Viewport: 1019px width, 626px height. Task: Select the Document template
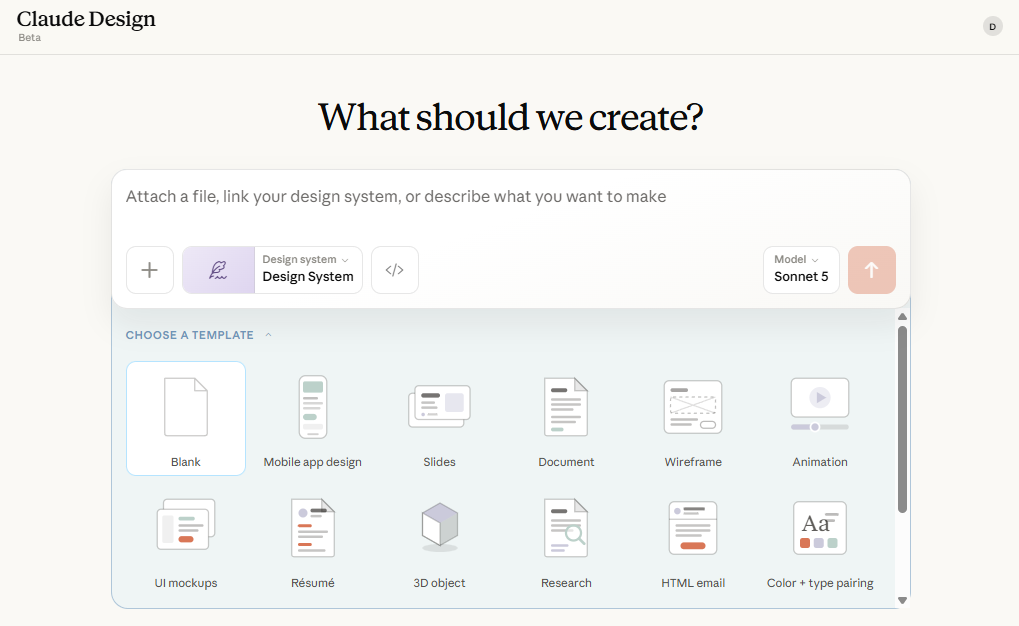pyautogui.click(x=566, y=419)
